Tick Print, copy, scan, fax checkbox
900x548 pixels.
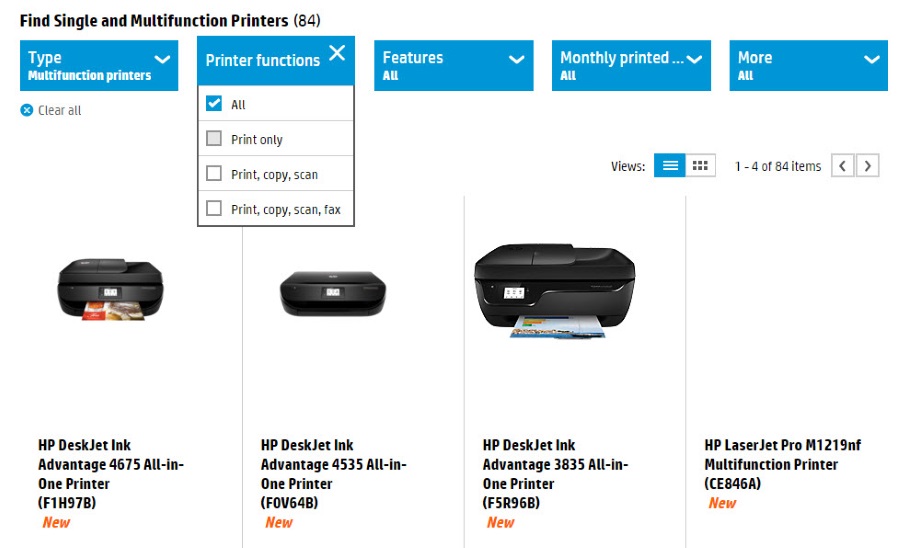214,209
